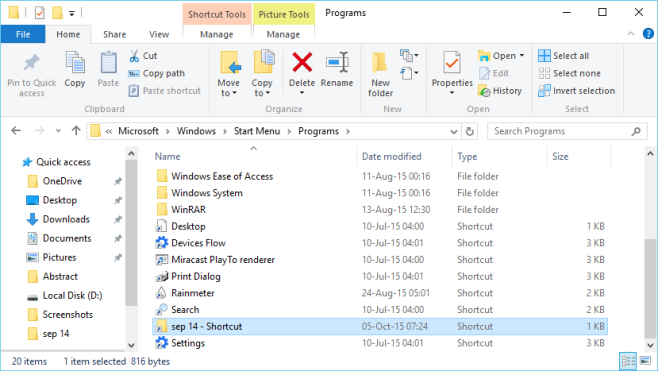
Task: Click Windows in the address breadcrumb
Action: (196, 131)
